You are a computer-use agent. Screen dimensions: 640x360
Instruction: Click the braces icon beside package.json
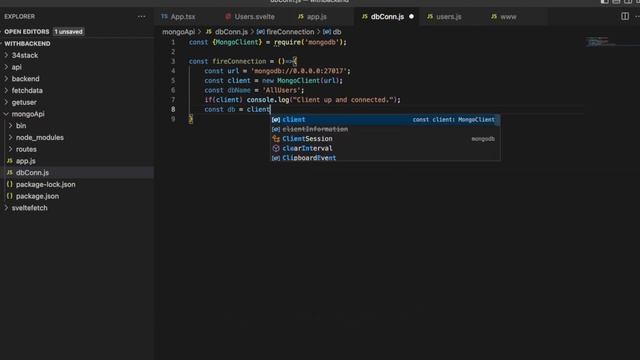[x=10, y=196]
